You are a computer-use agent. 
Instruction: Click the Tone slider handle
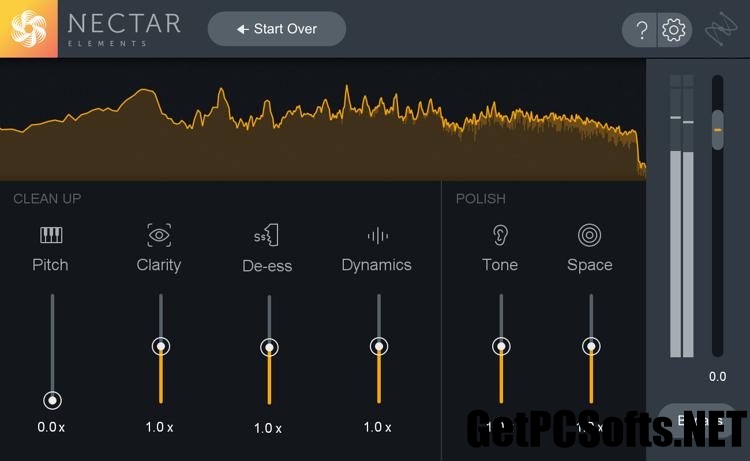[501, 346]
